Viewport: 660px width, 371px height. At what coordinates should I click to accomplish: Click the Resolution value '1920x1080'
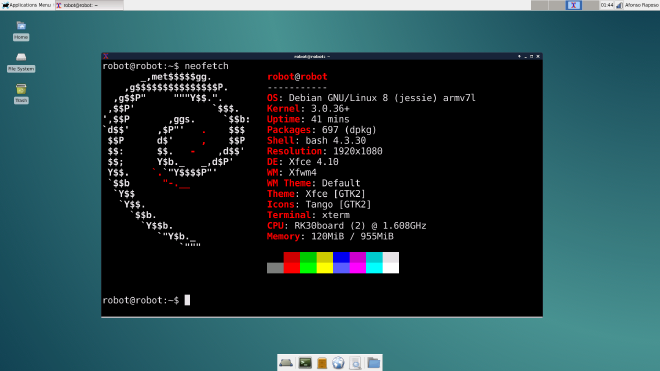coord(358,151)
